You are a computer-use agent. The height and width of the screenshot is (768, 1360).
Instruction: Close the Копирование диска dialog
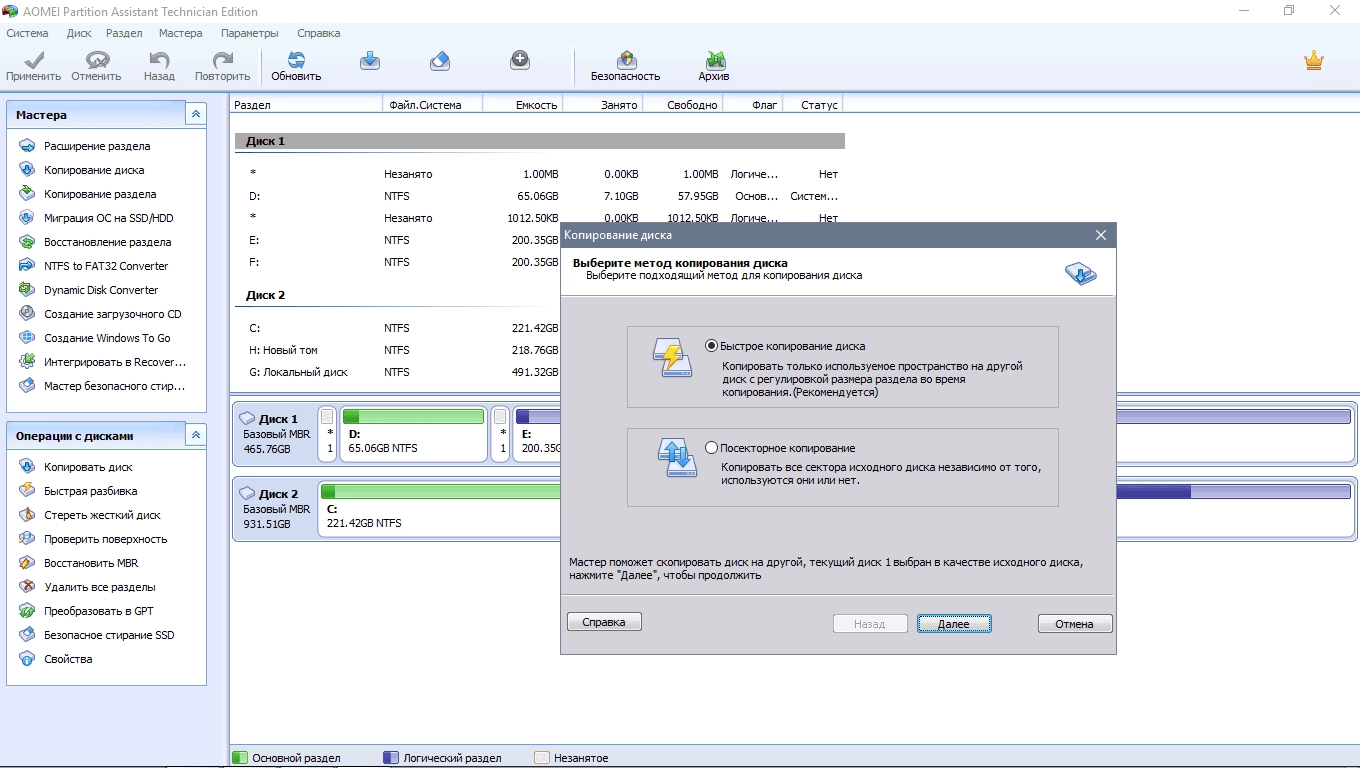coord(1101,235)
